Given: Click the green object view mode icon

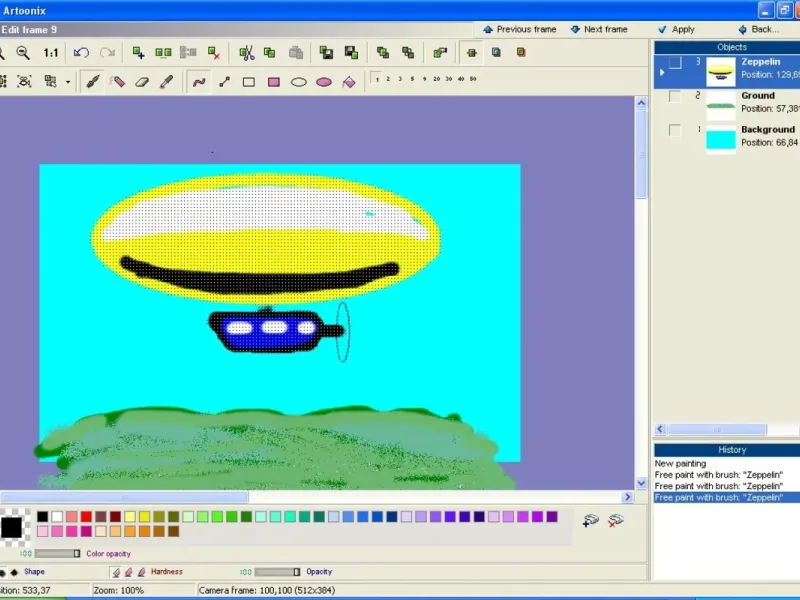Looking at the screenshot, I should coord(471,53).
